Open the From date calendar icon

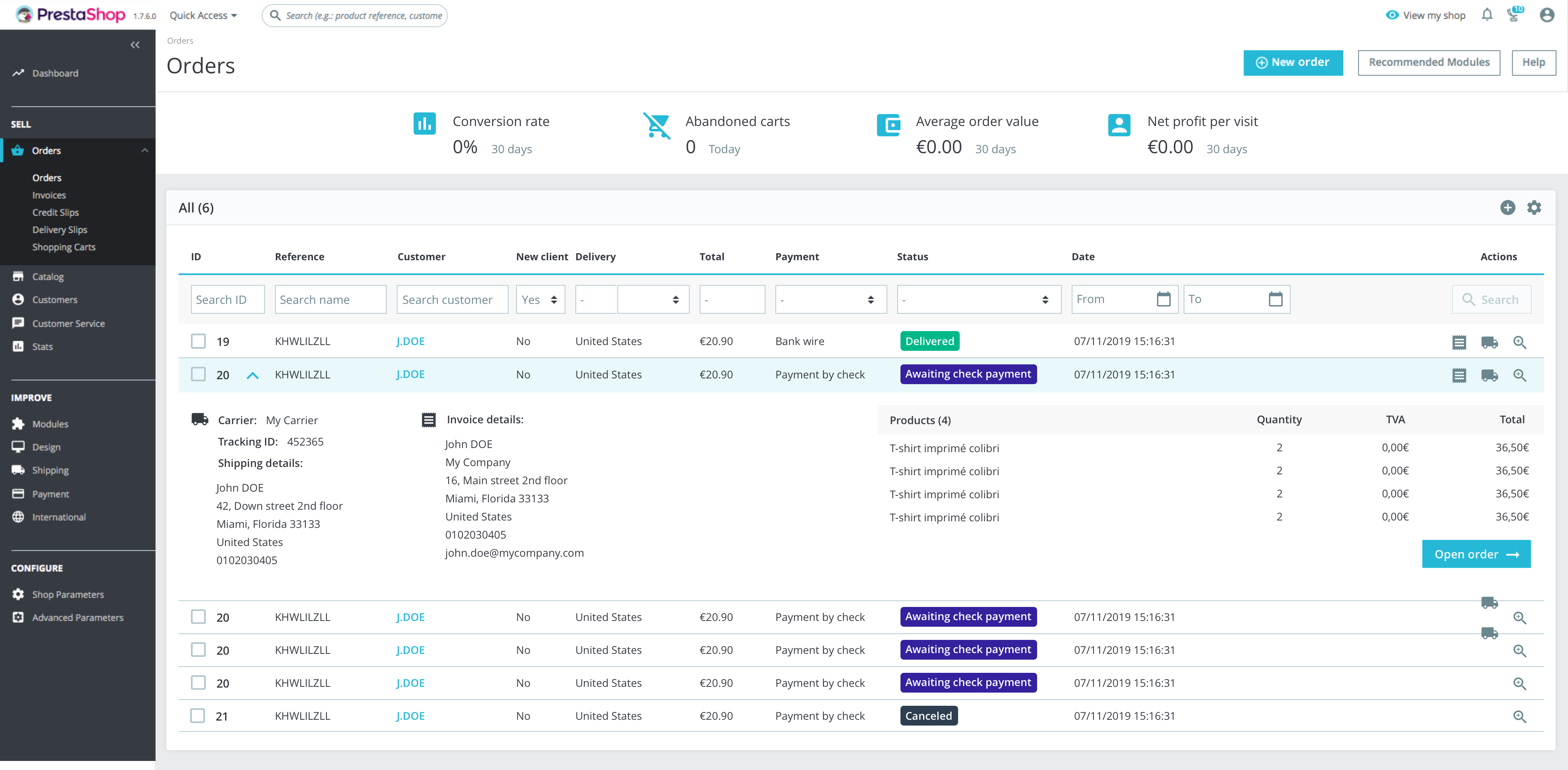(x=1163, y=299)
